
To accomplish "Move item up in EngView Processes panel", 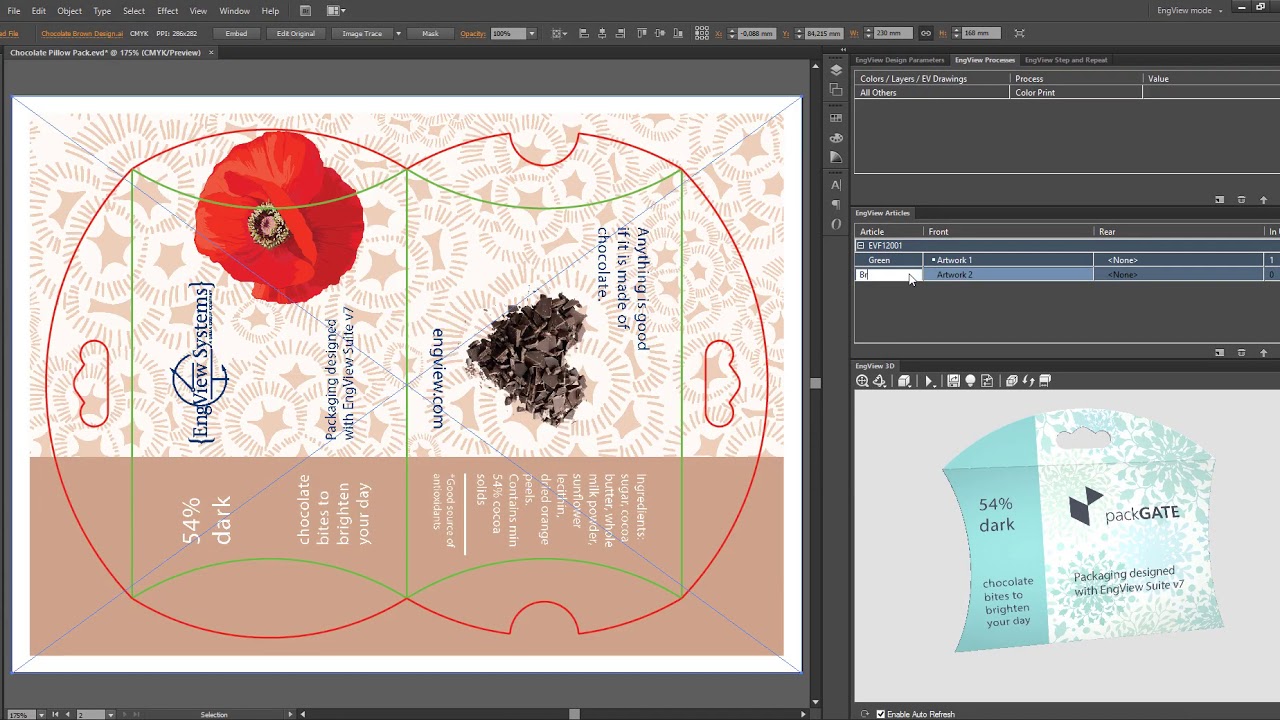I will click(1263, 200).
